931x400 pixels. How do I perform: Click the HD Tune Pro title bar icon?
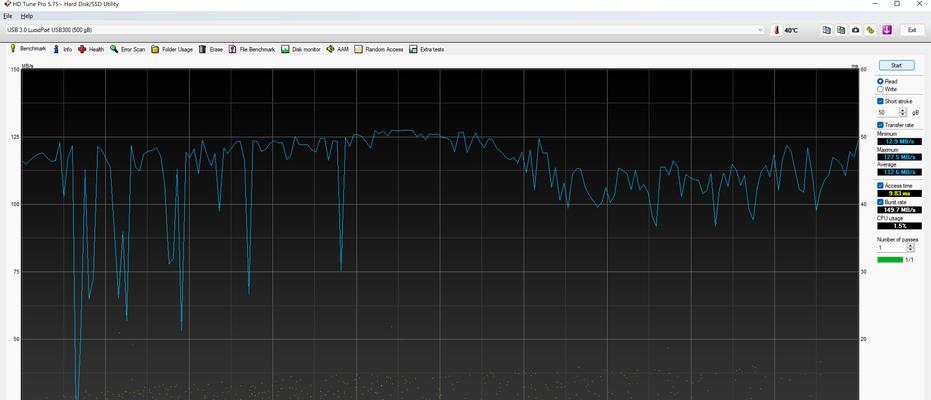coord(7,4)
